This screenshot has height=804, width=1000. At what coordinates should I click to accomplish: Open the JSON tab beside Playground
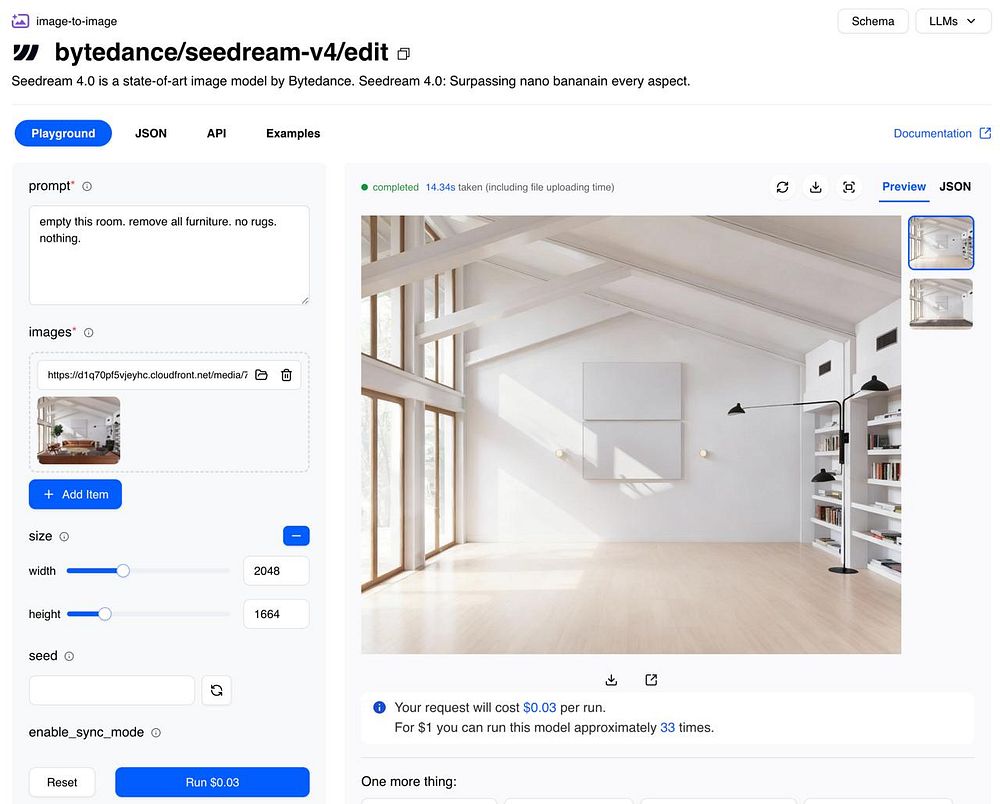tap(151, 133)
